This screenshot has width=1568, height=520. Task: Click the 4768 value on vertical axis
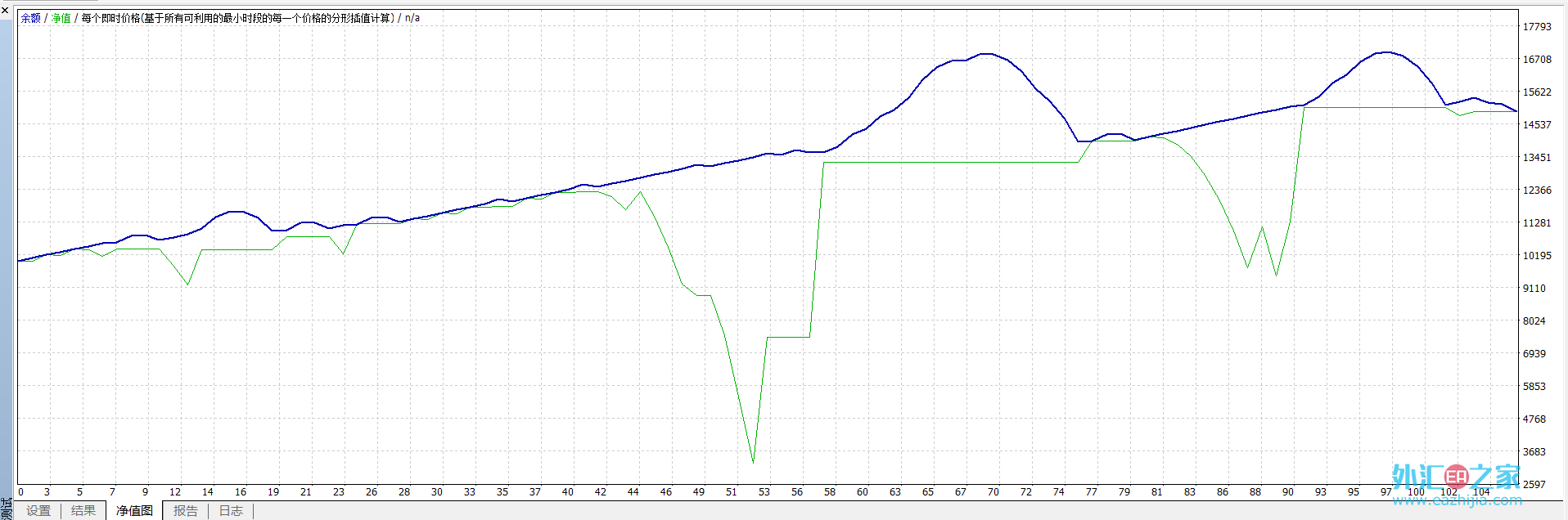pos(1534,419)
